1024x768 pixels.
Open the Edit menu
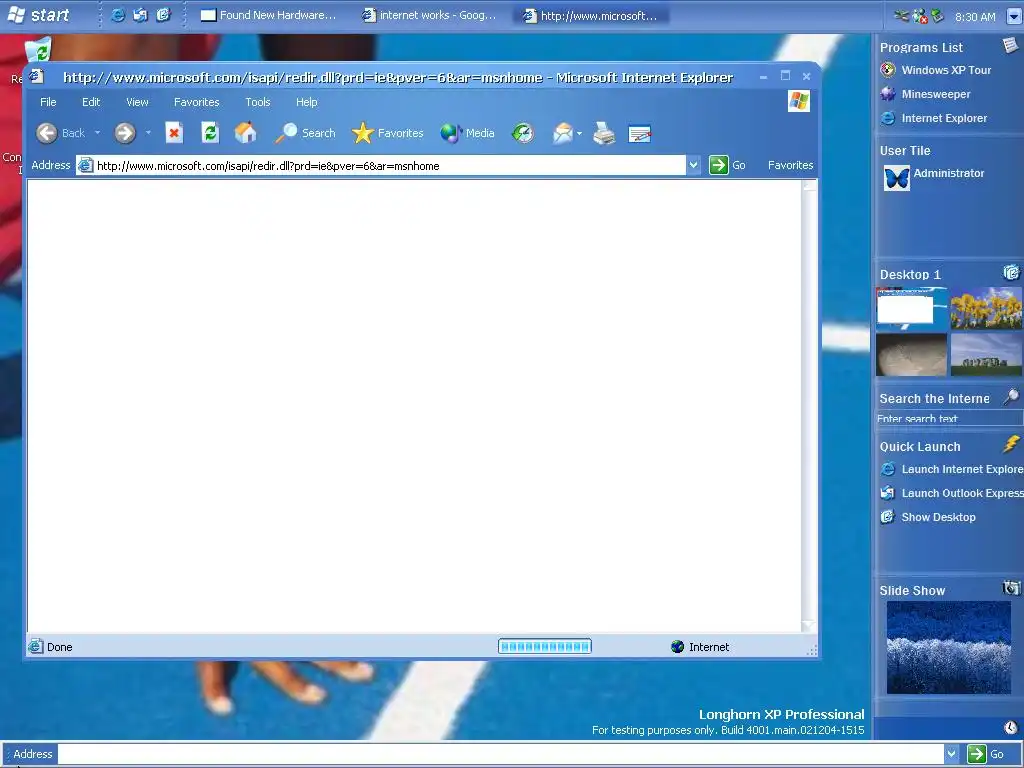coord(91,102)
